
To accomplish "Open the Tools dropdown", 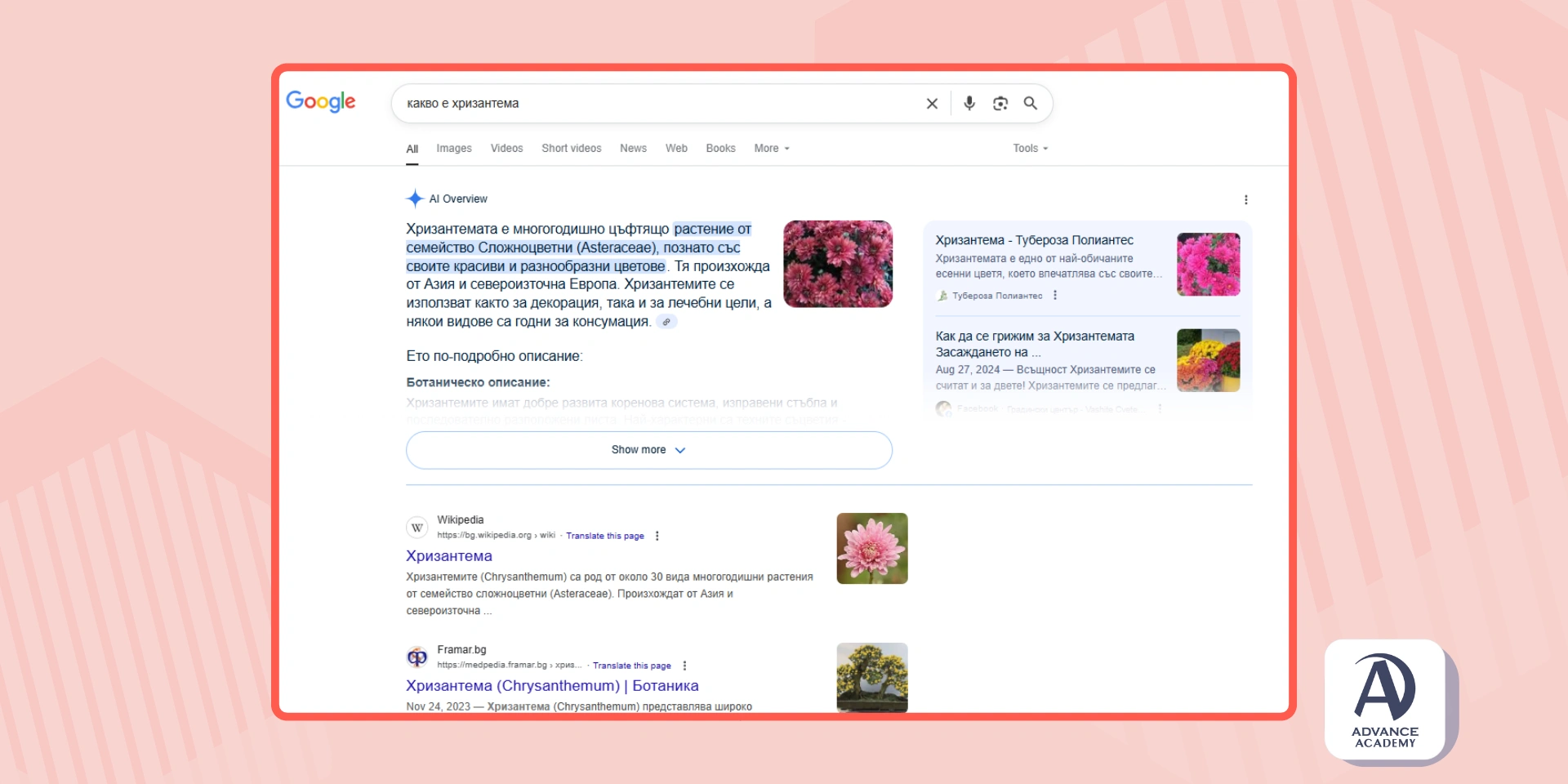I will coord(1031,149).
